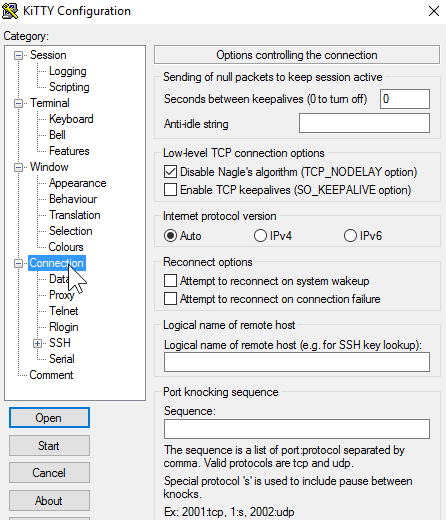446x520 pixels.
Task: Click the port knocking Sequence input field
Action: (297, 429)
